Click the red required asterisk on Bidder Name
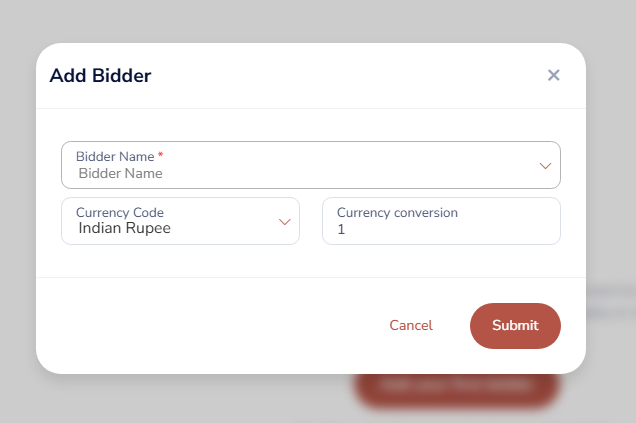This screenshot has width=636, height=423. 161,156
